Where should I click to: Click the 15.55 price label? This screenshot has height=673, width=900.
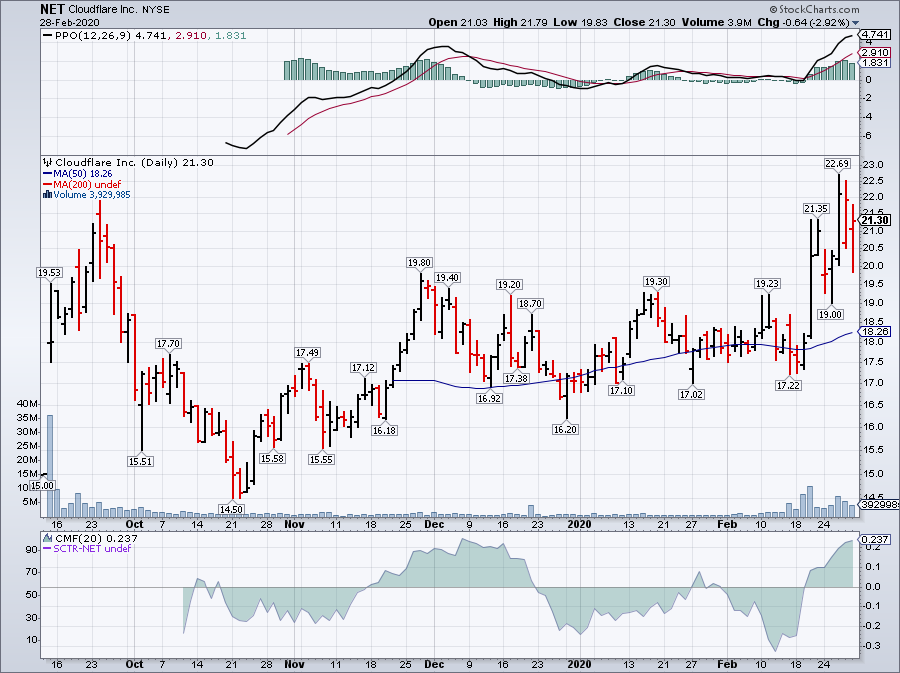pyautogui.click(x=321, y=460)
